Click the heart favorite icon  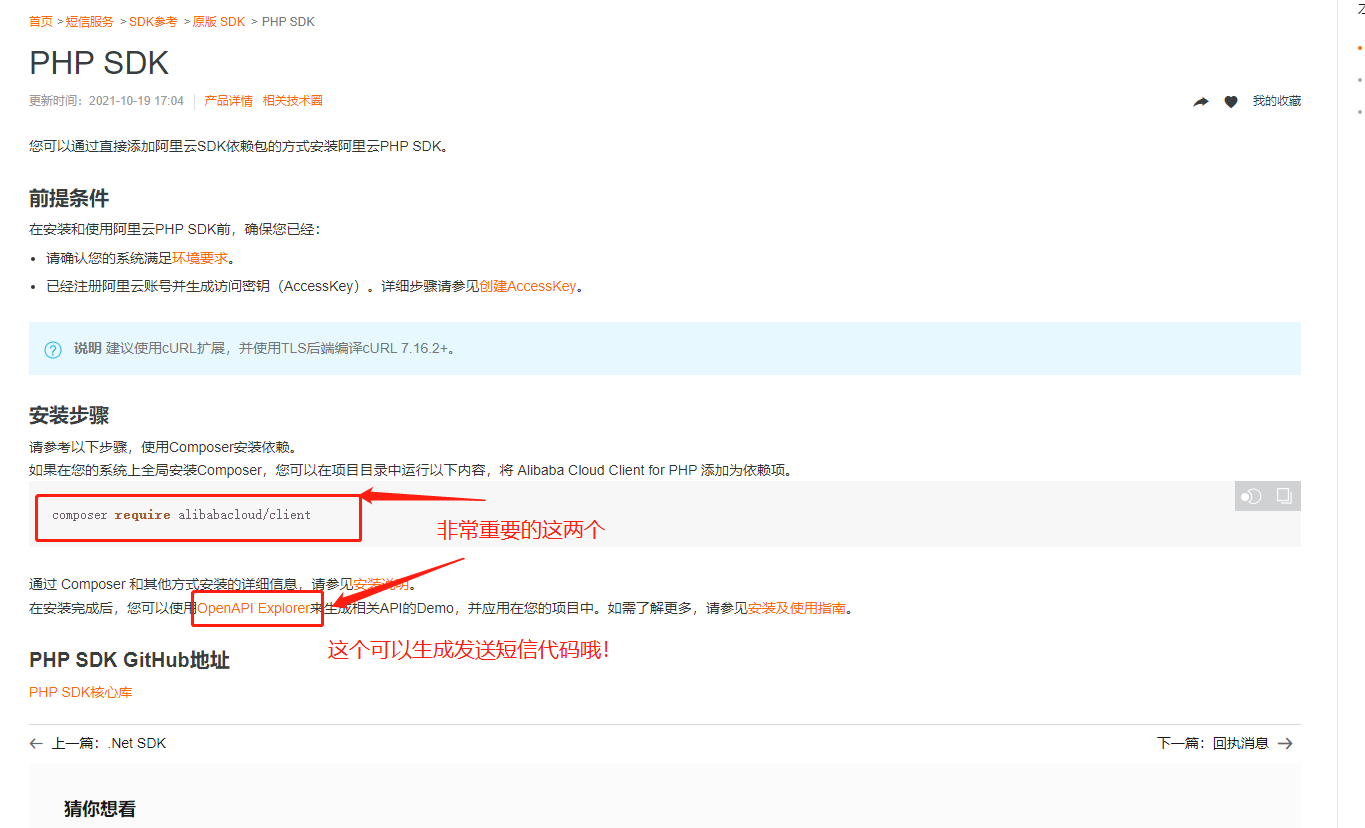click(1231, 102)
